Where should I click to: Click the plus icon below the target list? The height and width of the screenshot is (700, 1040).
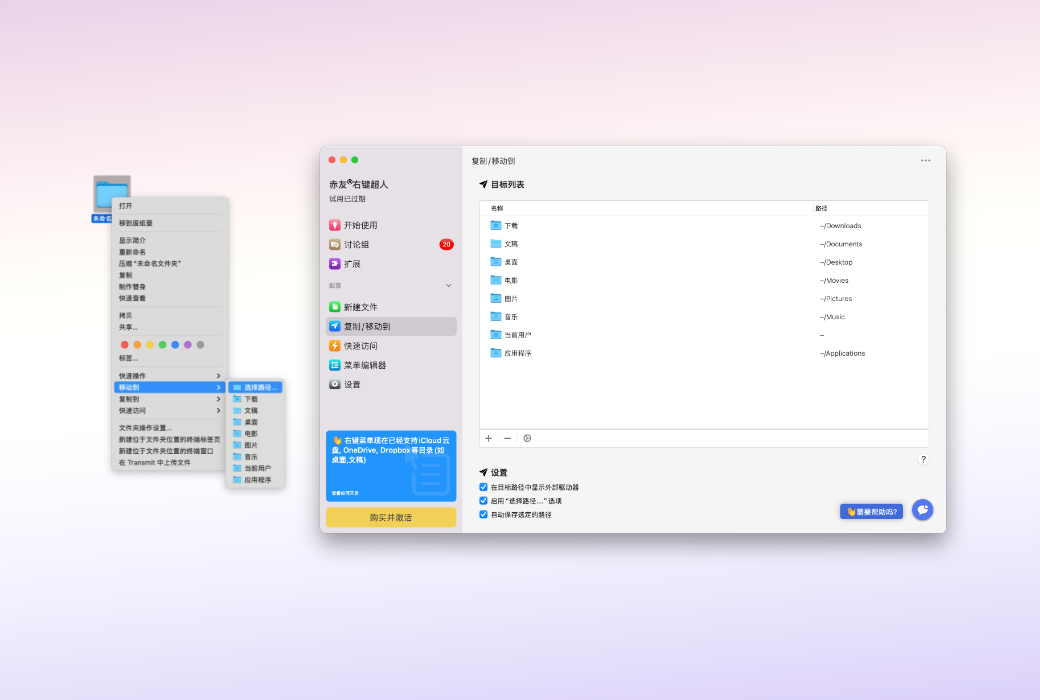coord(489,439)
